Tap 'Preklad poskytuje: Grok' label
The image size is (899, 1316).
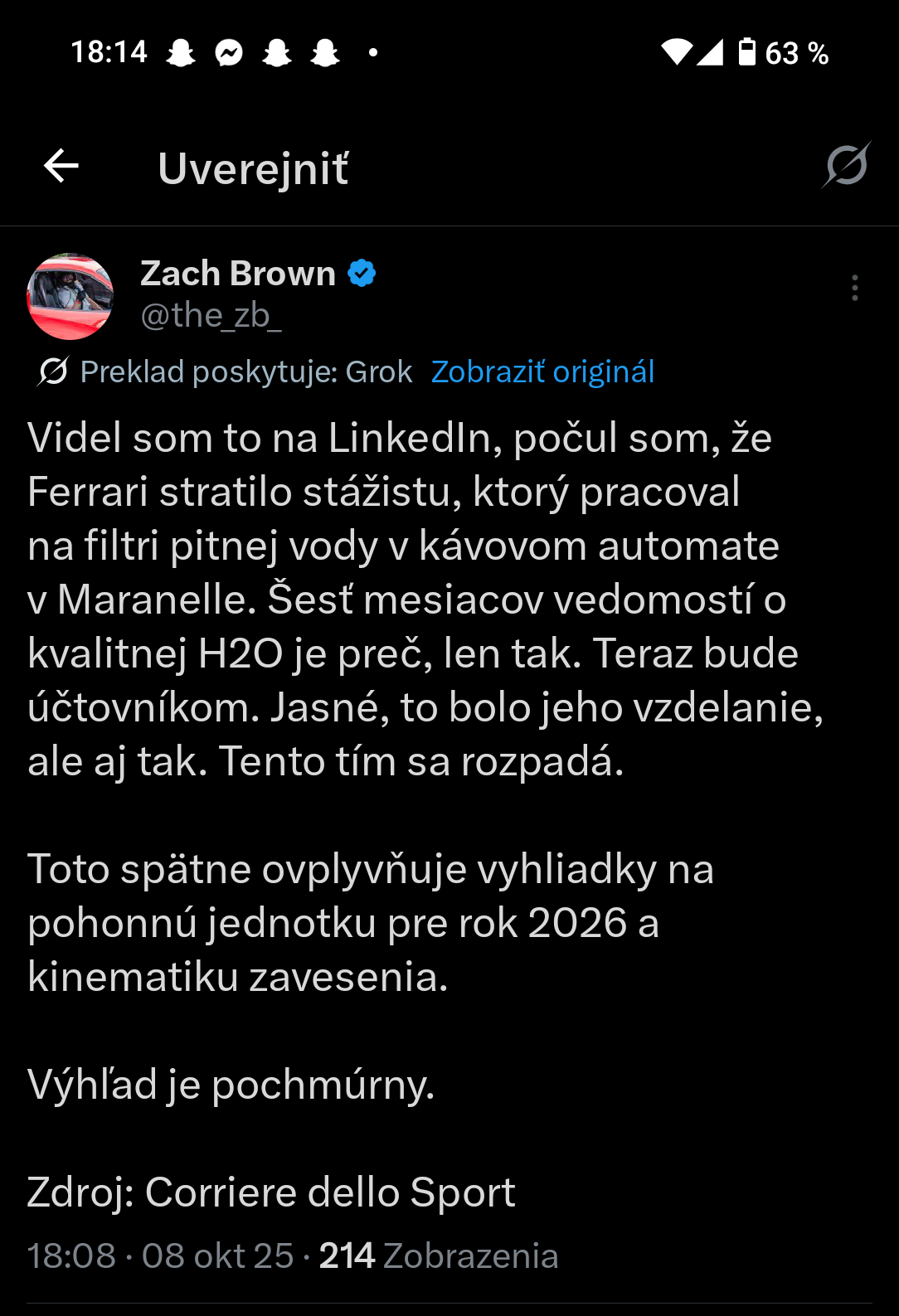pos(246,371)
